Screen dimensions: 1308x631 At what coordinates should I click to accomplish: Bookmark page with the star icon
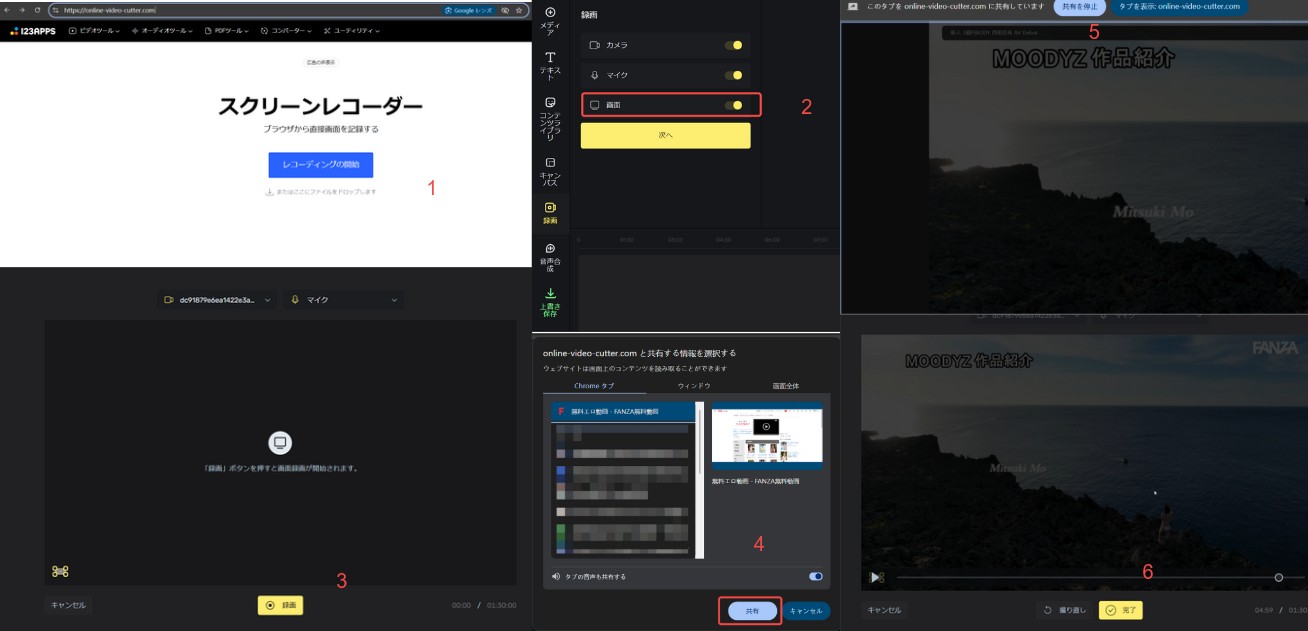[519, 10]
